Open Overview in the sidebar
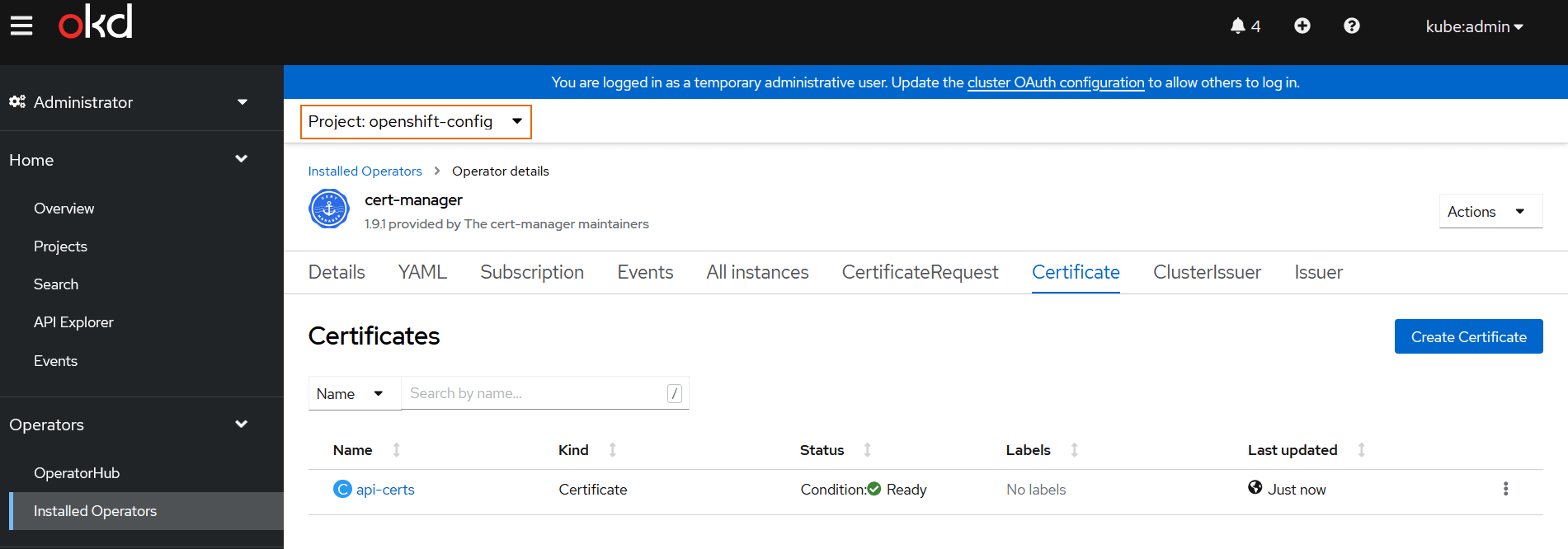The height and width of the screenshot is (549, 1568). (64, 209)
